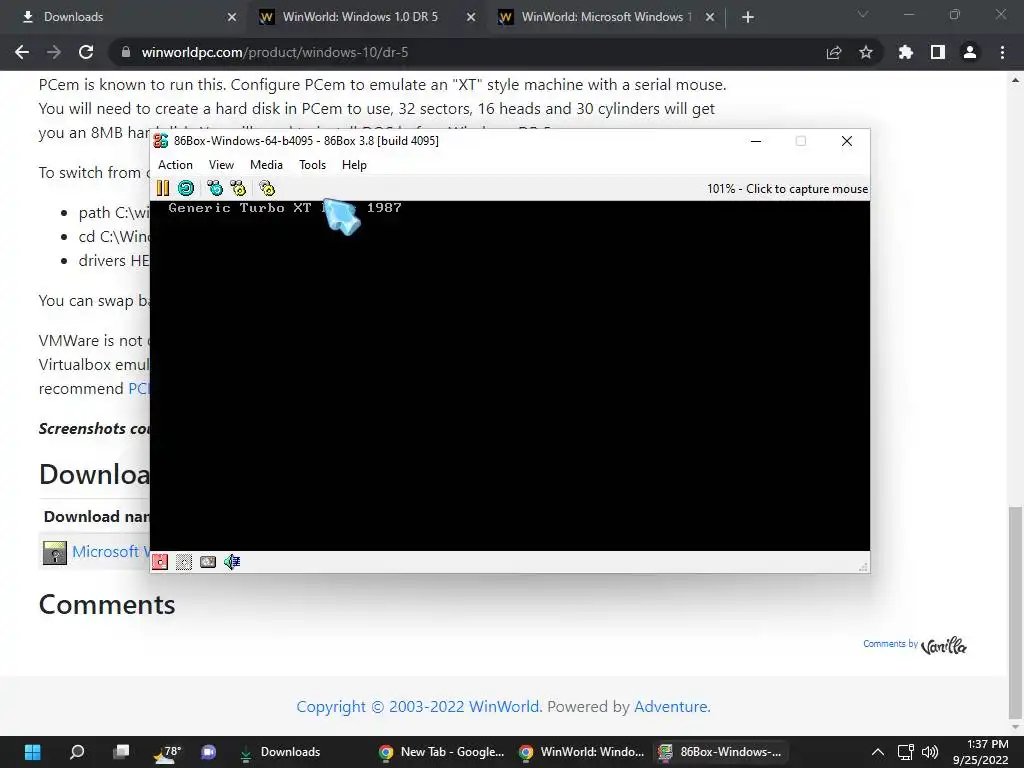Switch to 86Box-Windows taskbar button

point(721,752)
